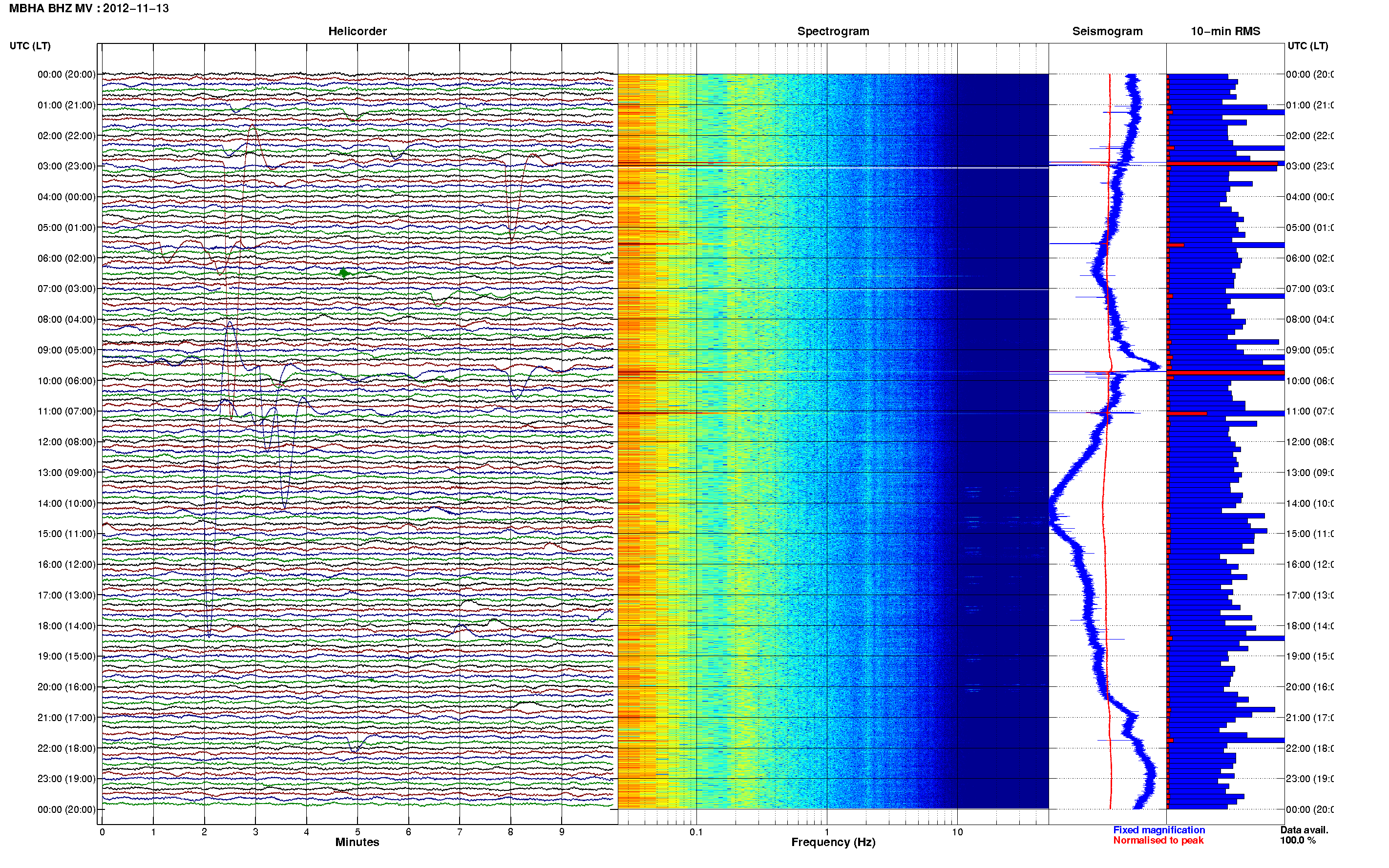Click tick label 6 on the Minutes axis
Screen dimensions: 1389x868
tap(408, 832)
